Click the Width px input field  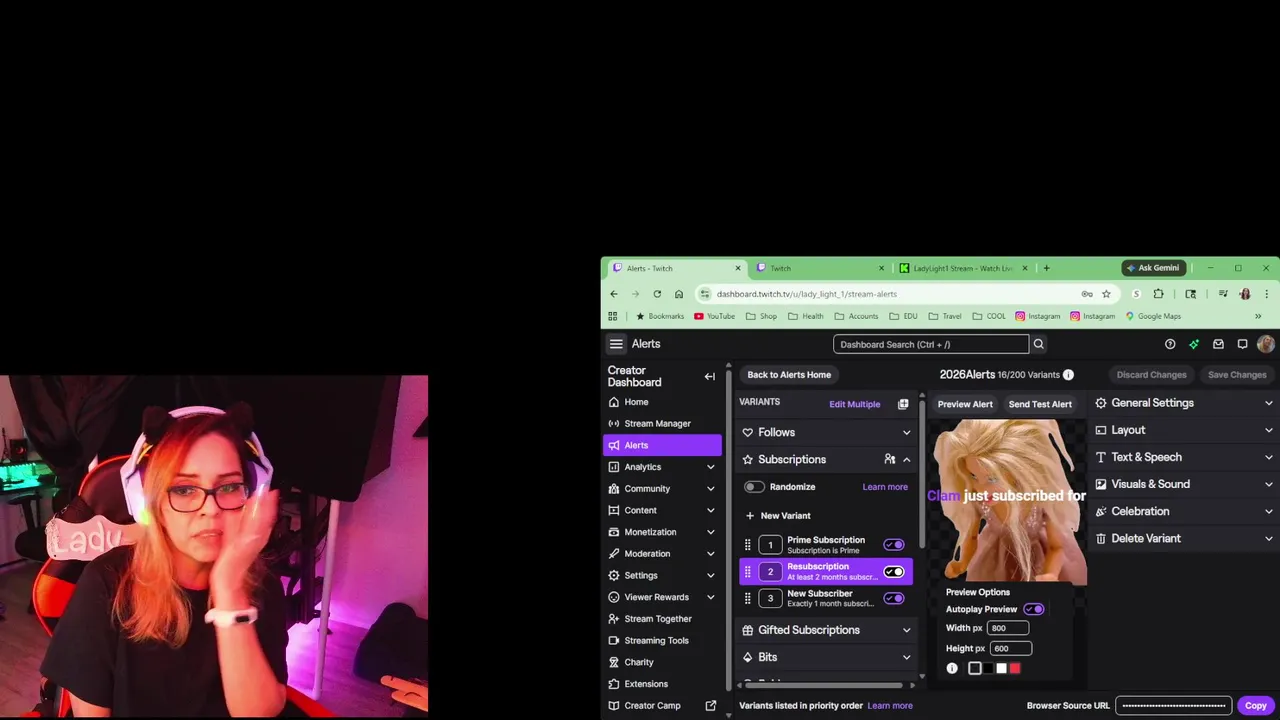[1008, 628]
